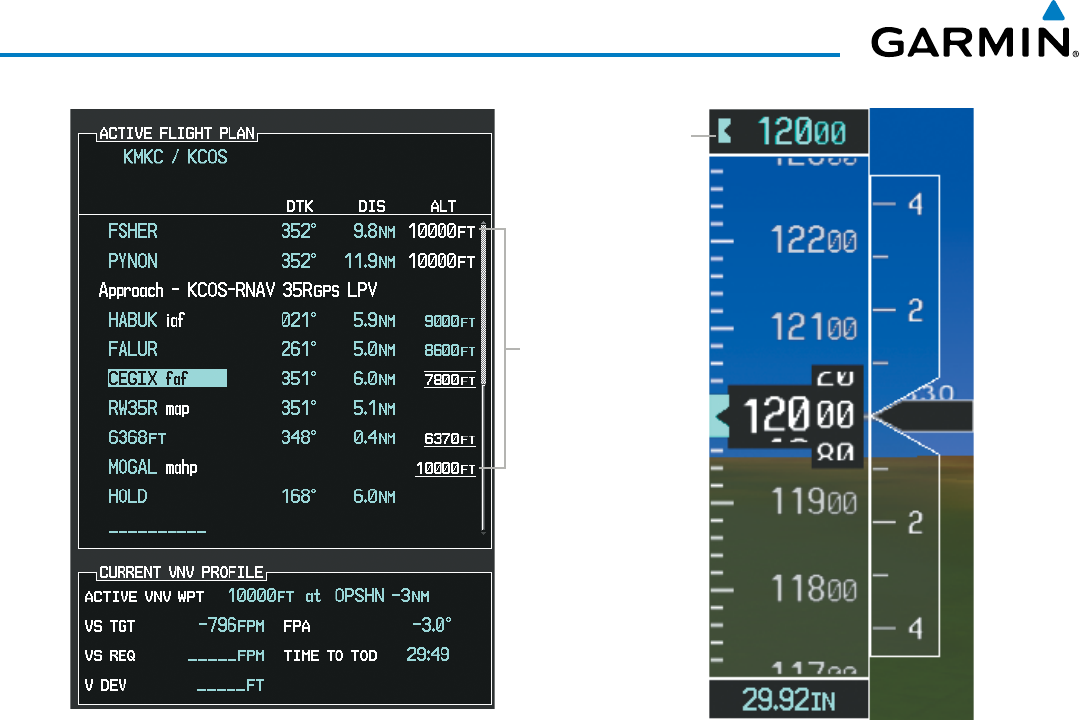Select the HABUK iaf waypoint

[x=146, y=320]
